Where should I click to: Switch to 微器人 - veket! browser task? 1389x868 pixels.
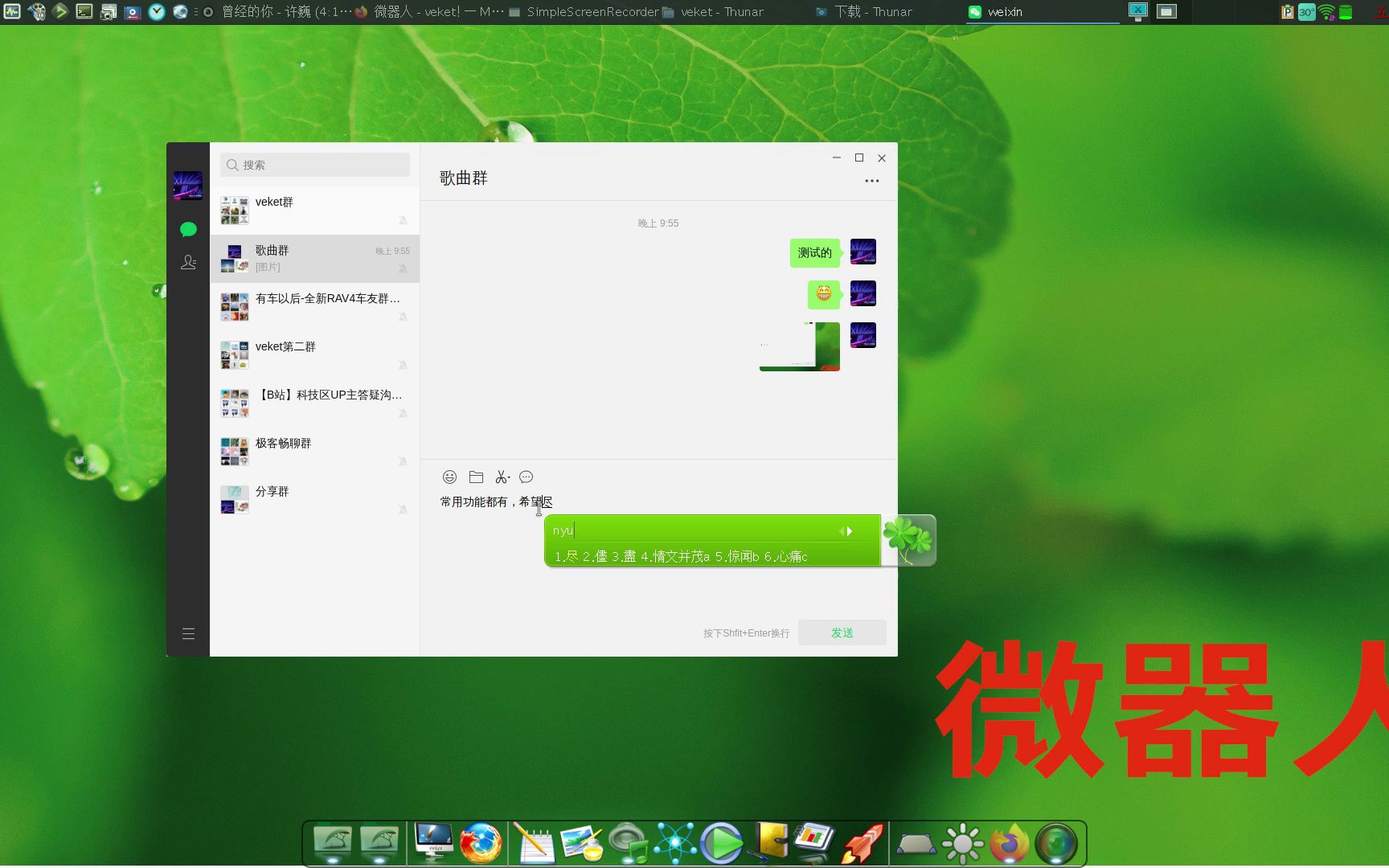[x=429, y=12]
